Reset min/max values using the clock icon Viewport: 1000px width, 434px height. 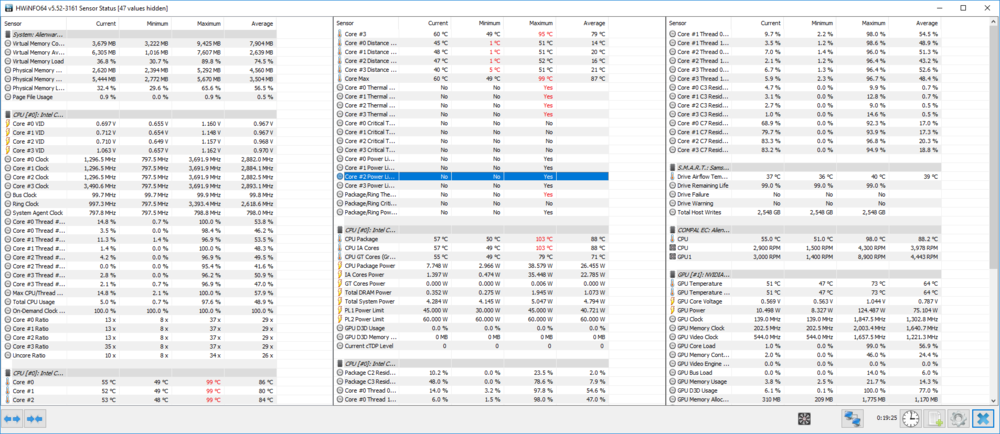913,418
